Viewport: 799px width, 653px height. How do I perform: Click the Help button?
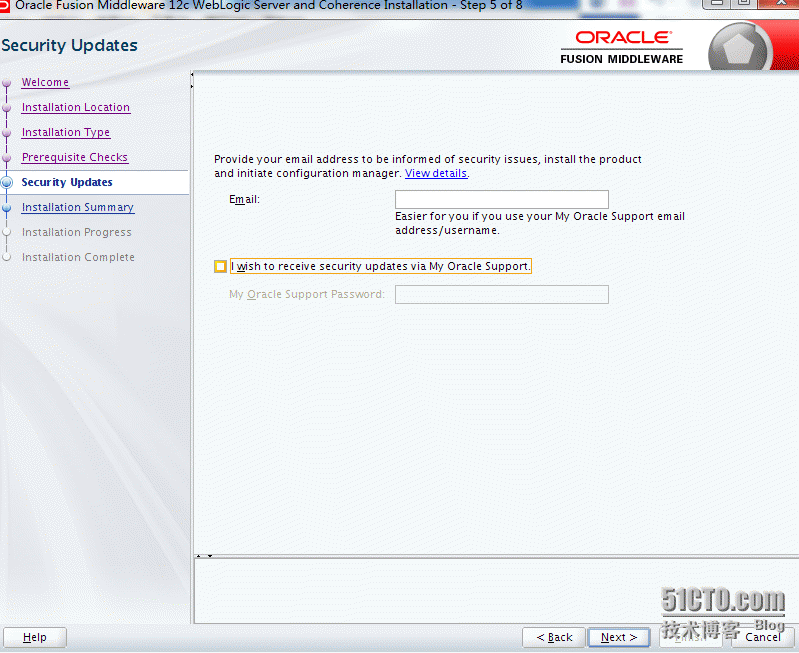click(x=35, y=637)
